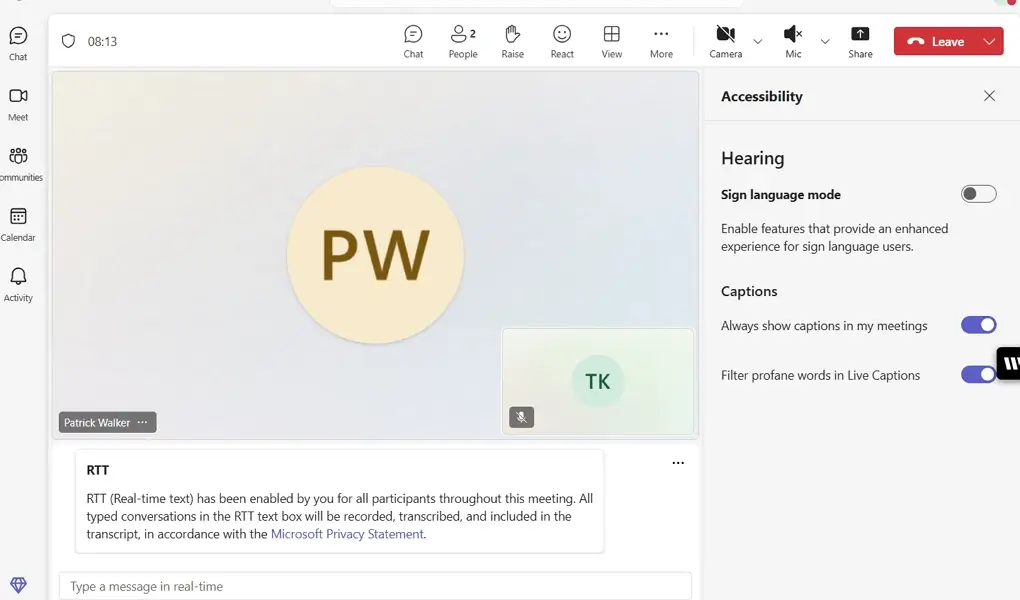
Task: Disable always show captions in meetings
Action: [978, 324]
